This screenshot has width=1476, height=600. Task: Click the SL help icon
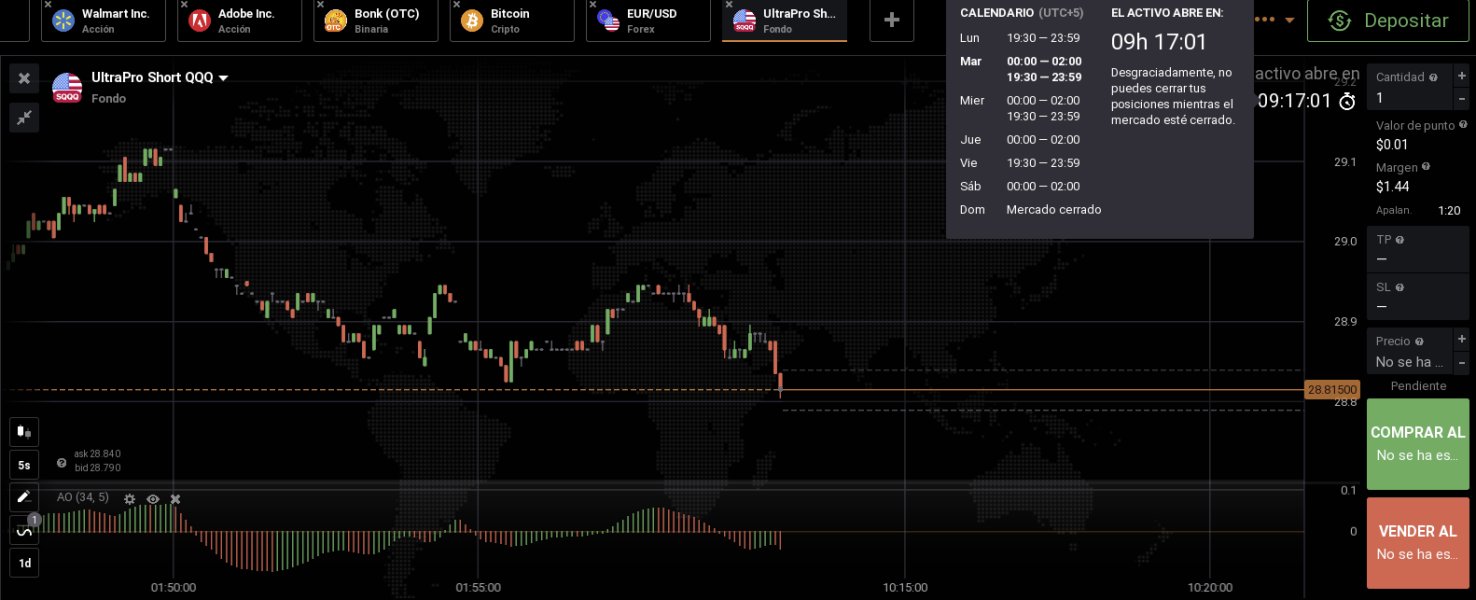(x=1400, y=288)
